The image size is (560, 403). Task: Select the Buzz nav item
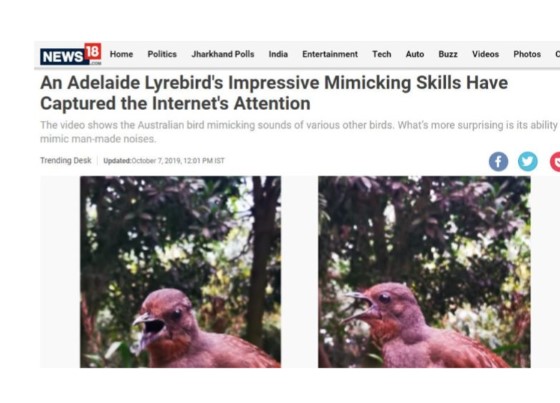click(448, 54)
